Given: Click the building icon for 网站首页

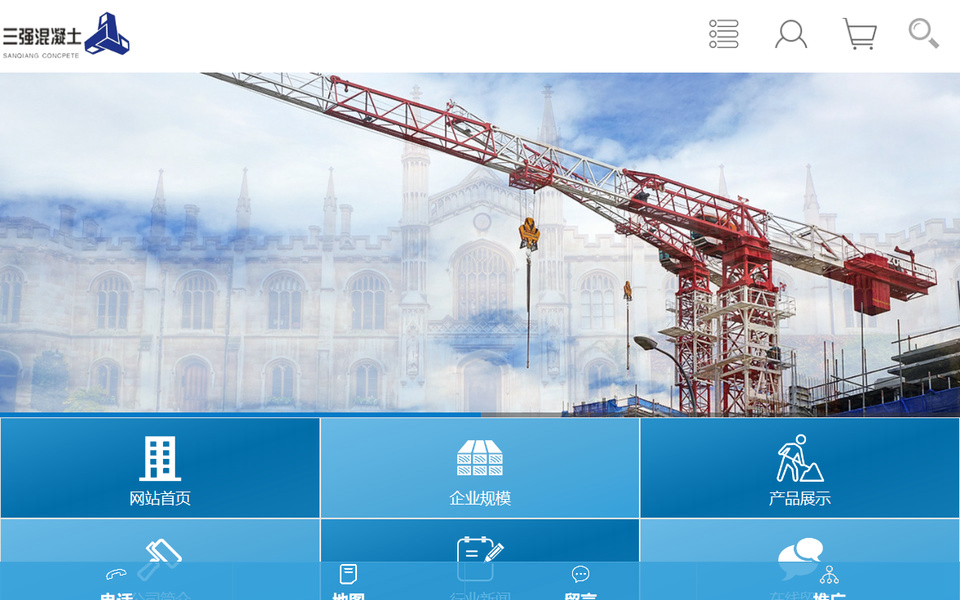Looking at the screenshot, I should pos(160,459).
